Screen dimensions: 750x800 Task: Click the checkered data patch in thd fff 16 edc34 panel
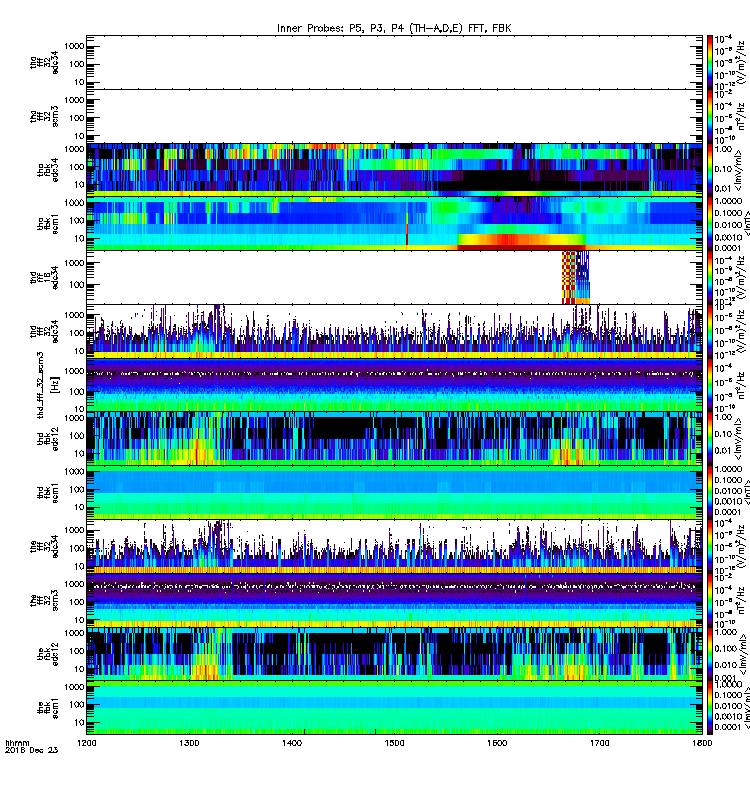coord(576,278)
